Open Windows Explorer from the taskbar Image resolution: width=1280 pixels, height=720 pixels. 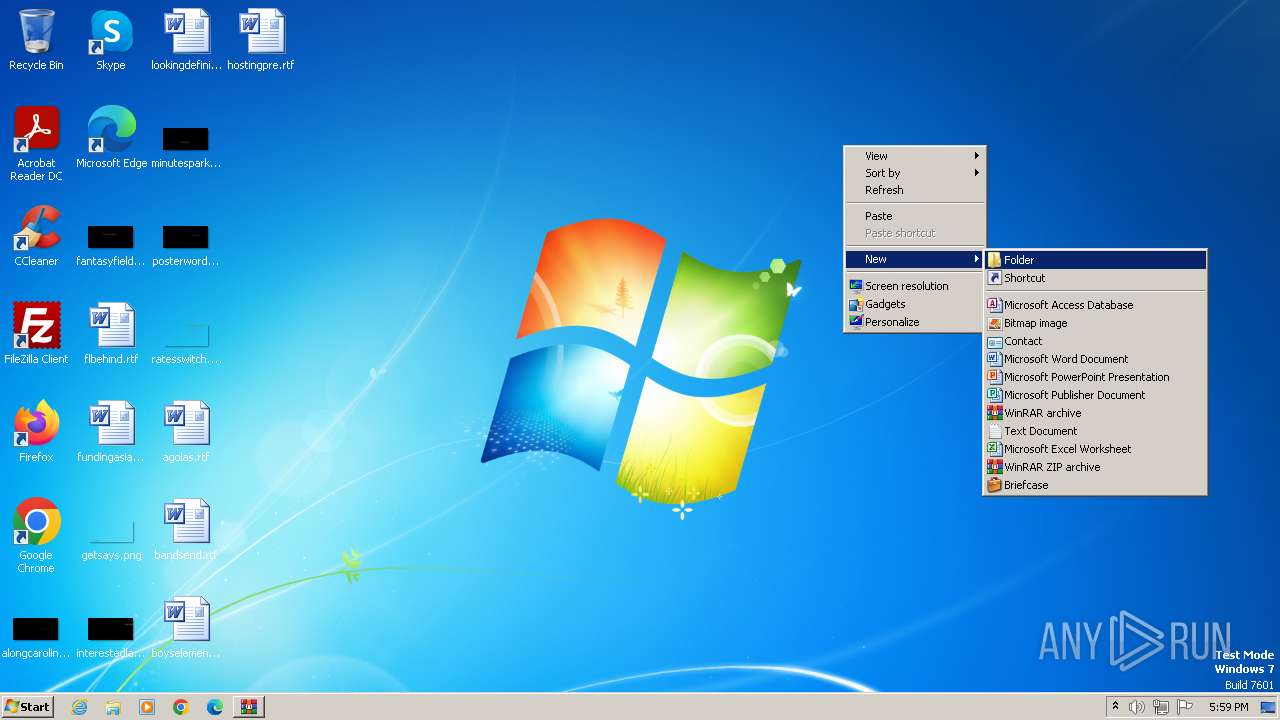tap(113, 707)
